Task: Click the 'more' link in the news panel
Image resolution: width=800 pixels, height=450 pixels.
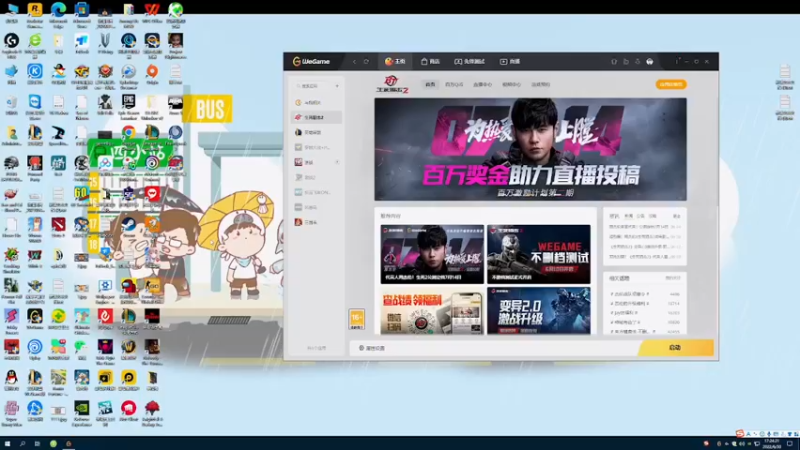Action: [677, 216]
